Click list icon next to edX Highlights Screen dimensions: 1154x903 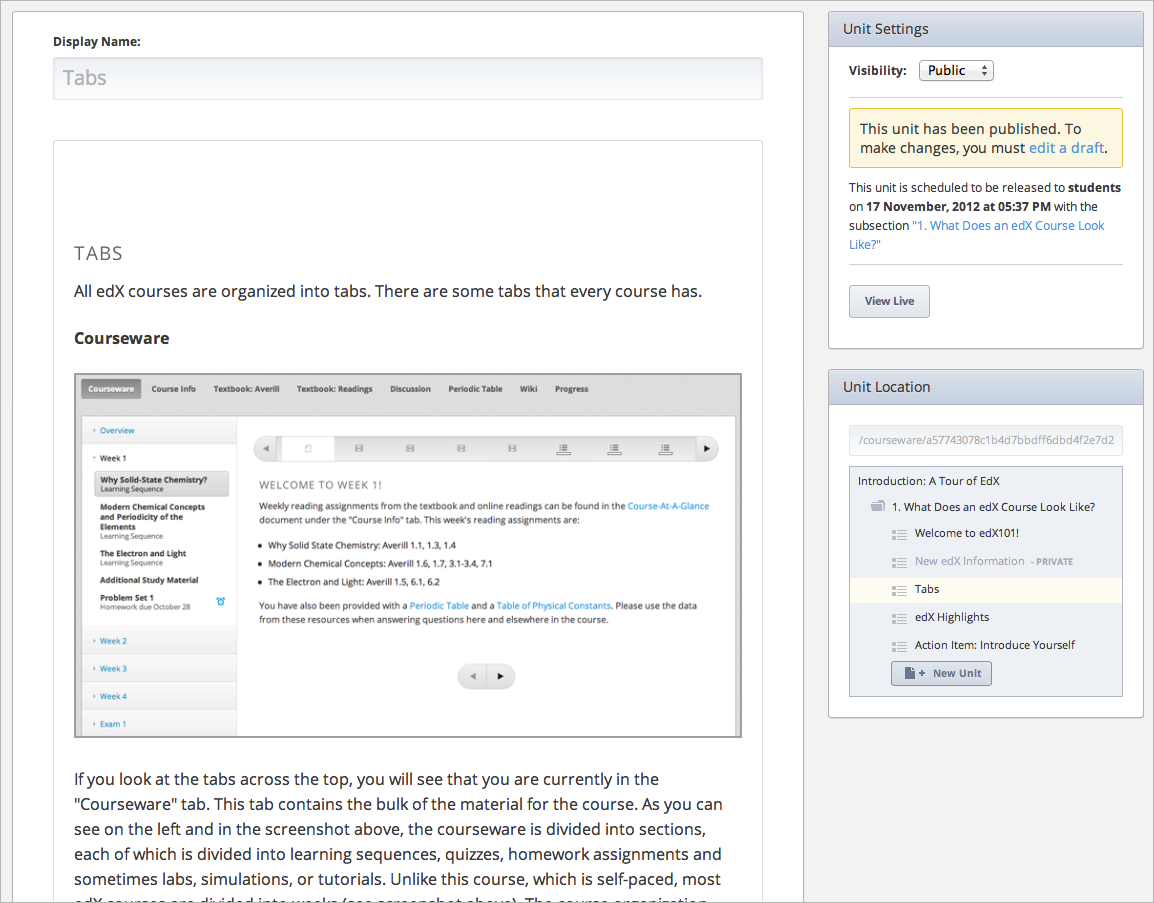pos(898,618)
